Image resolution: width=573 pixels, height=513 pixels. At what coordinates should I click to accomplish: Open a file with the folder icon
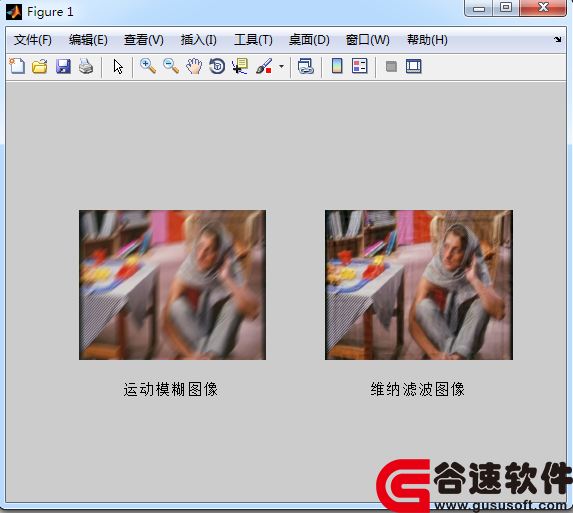39,66
